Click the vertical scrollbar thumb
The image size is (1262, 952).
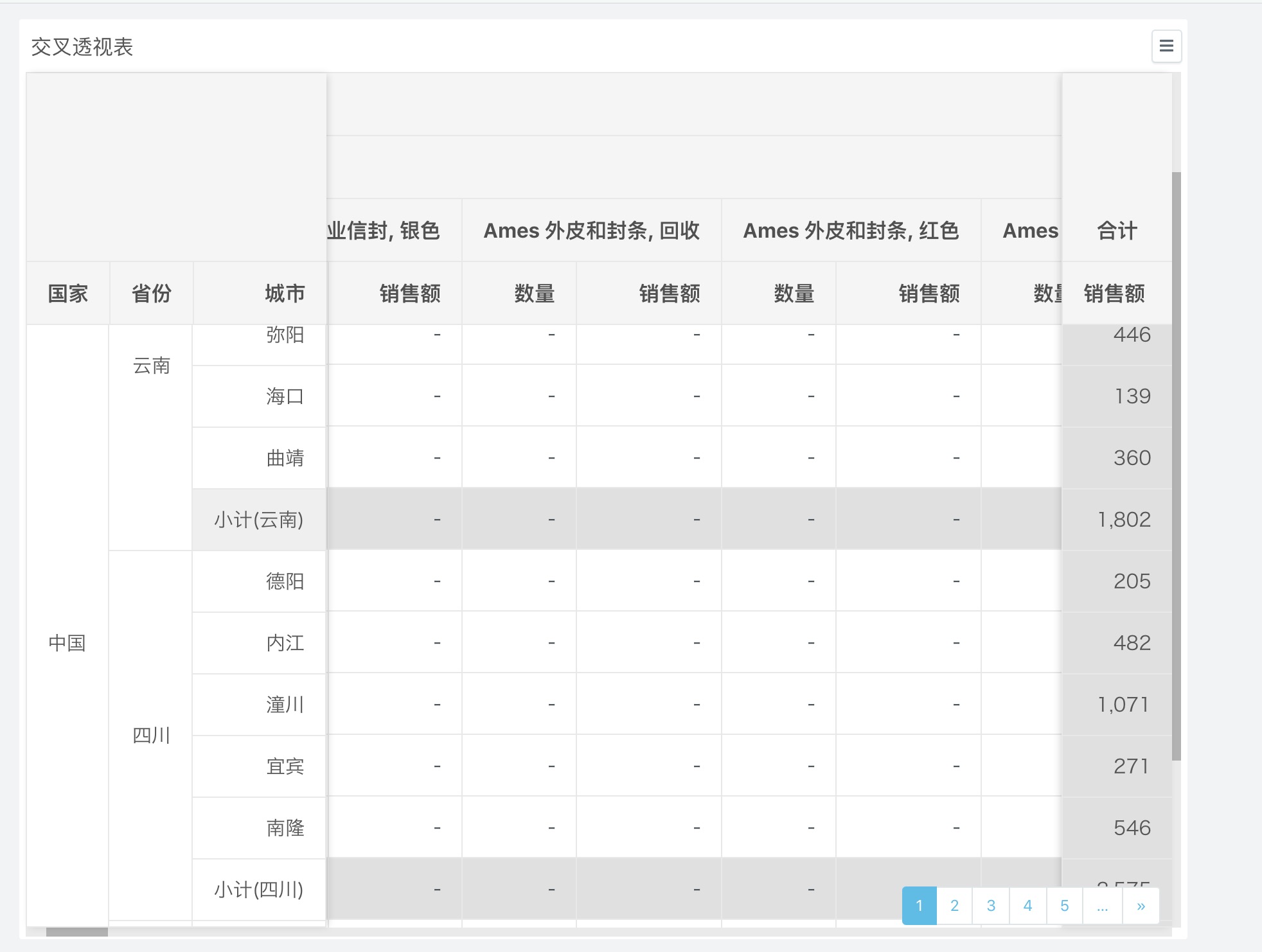[1177, 466]
